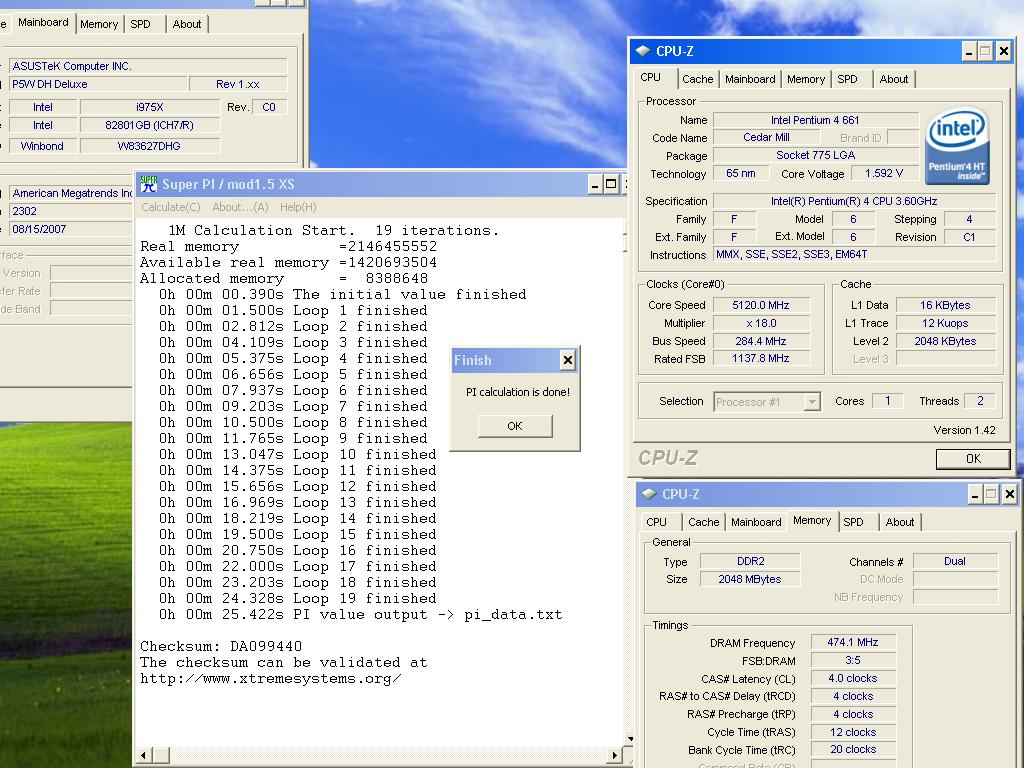Switch to Cache tab in upper CPU-Z window
Image resolution: width=1024 pixels, height=768 pixels.
point(697,79)
